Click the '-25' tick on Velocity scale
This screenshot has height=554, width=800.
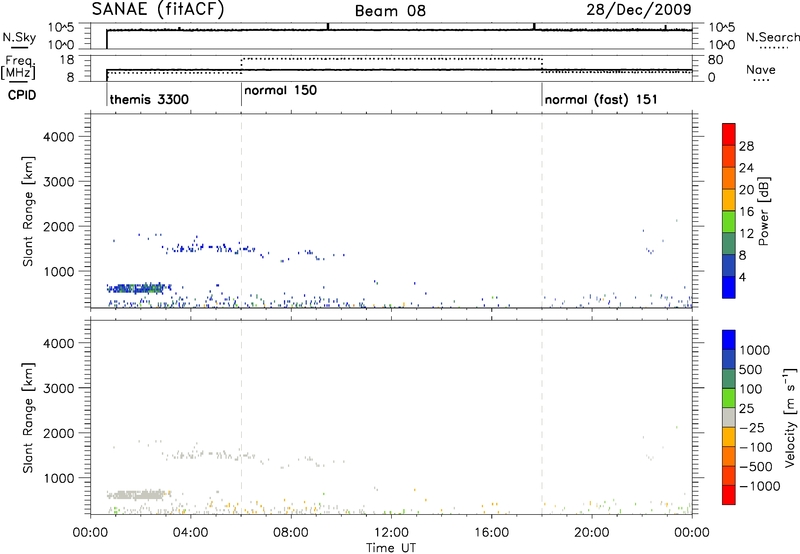coord(752,428)
